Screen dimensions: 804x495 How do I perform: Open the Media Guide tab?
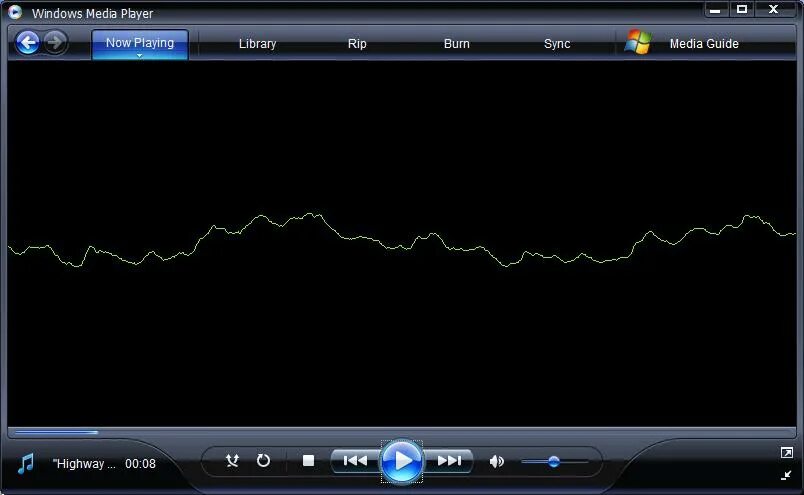[704, 44]
